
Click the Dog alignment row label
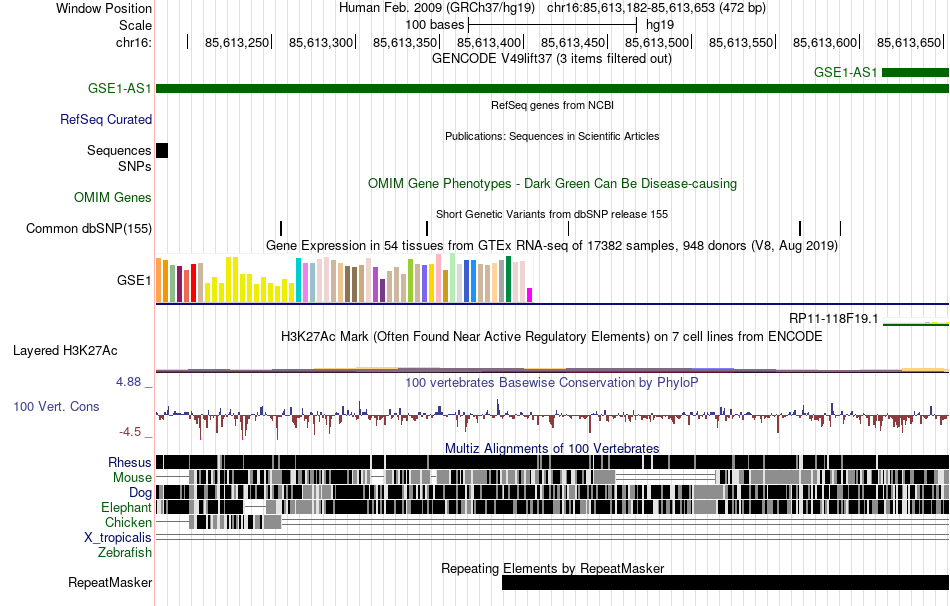(140, 493)
